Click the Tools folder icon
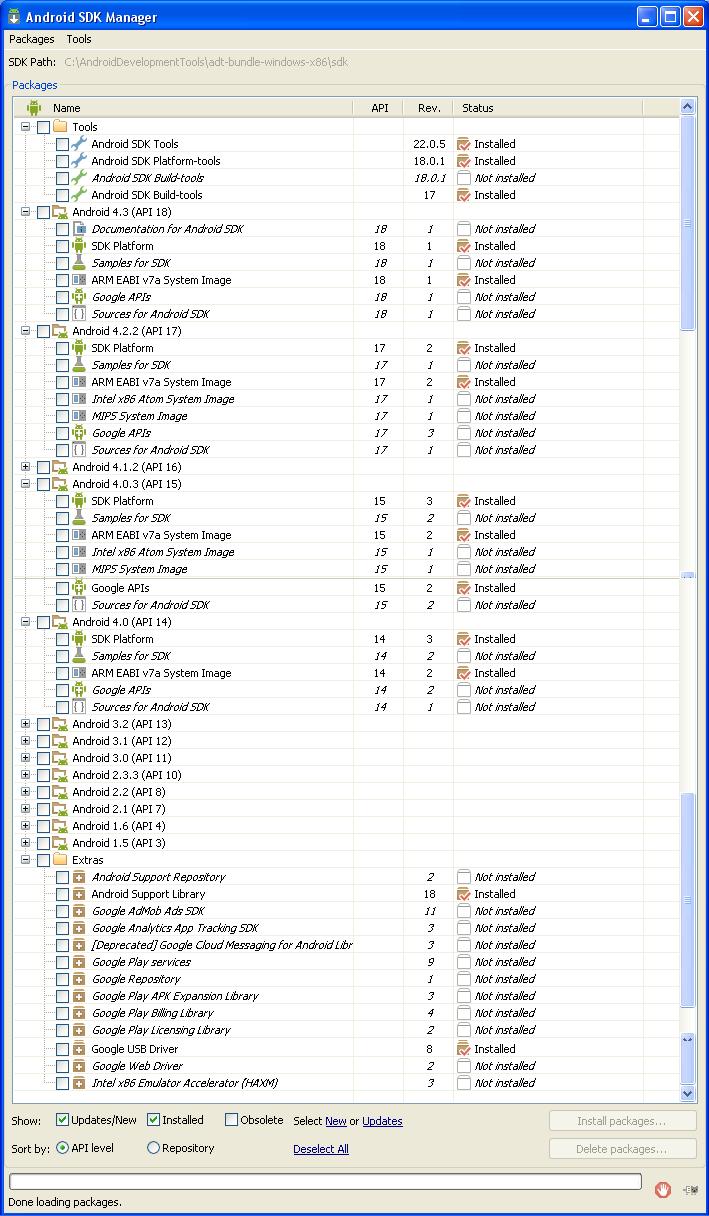This screenshot has height=1216, width=709. tap(60, 127)
